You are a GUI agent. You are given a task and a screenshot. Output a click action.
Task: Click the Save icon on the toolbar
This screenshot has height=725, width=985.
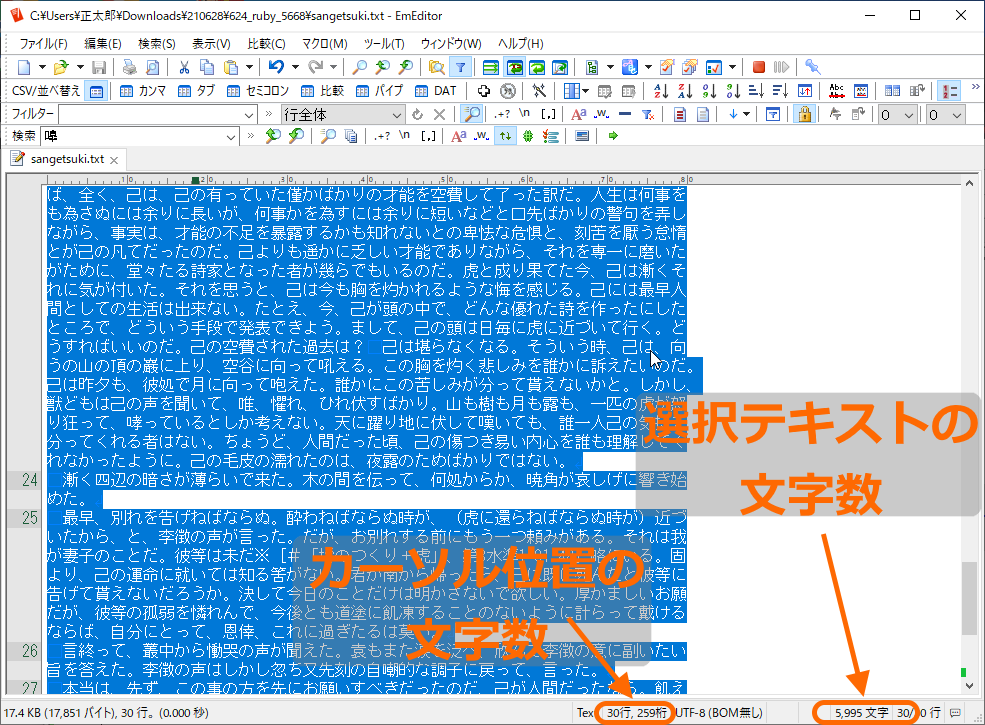click(x=99, y=67)
